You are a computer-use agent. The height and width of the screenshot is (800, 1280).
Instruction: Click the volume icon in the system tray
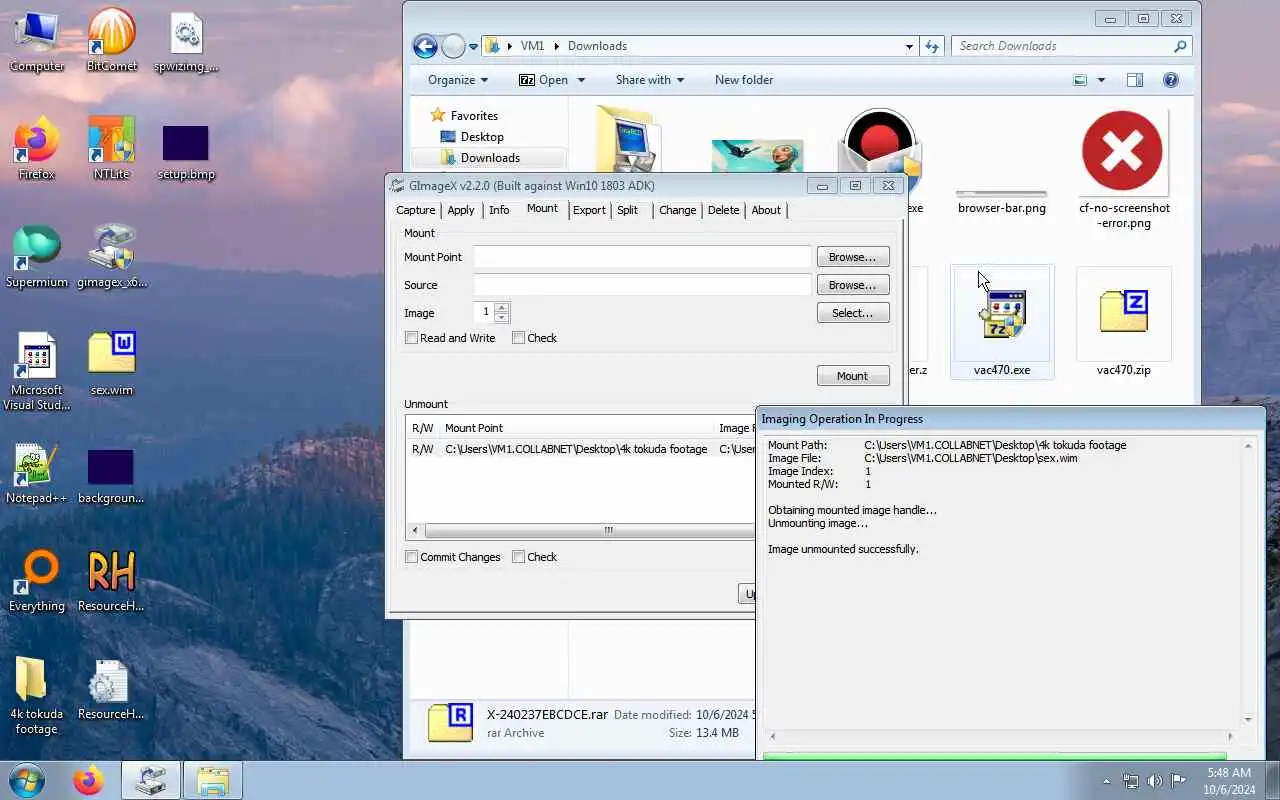[x=1155, y=781]
